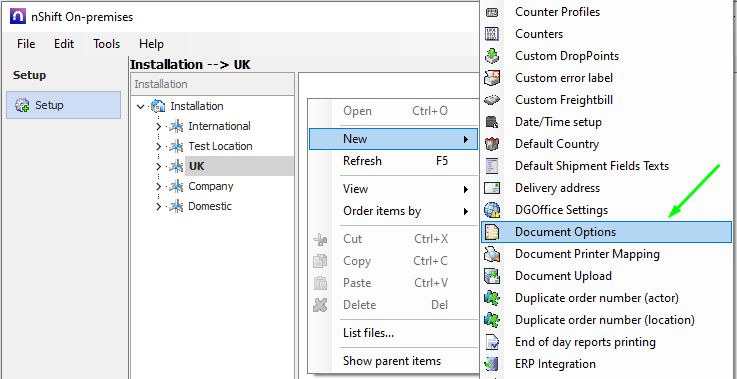Collapse the Installation tree node
This screenshot has width=737, height=379.
140,106
